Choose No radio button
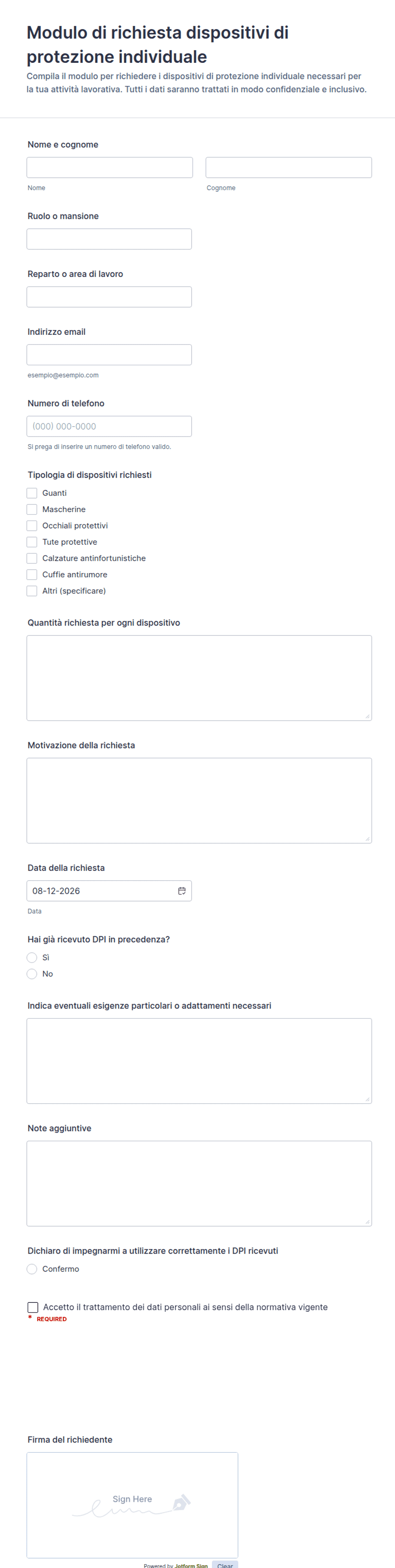This screenshot has height=1568, width=395. point(32,974)
